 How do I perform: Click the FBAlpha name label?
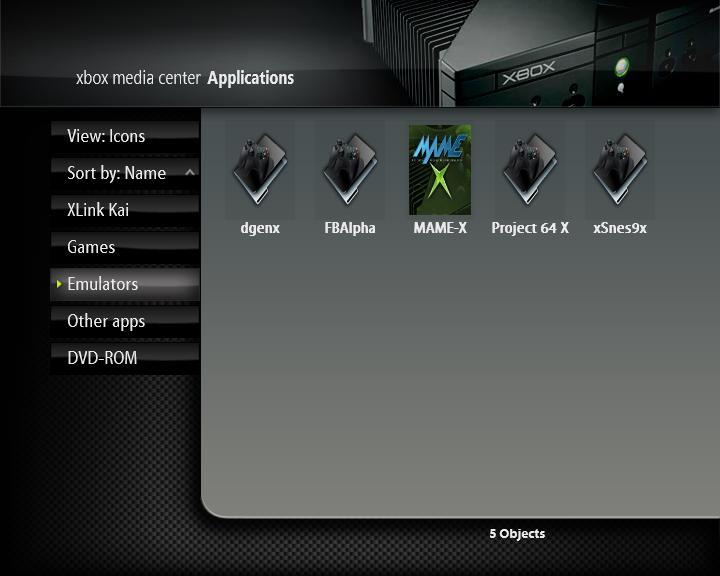350,228
